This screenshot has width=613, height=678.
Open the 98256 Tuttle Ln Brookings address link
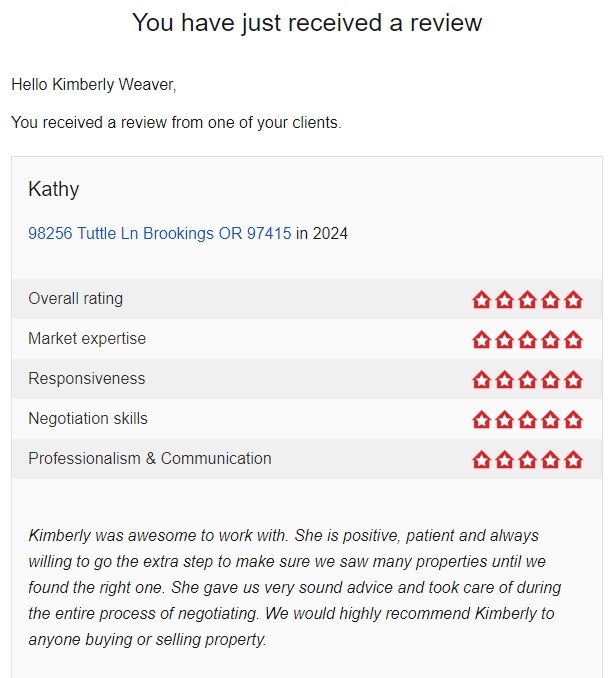[160, 233]
